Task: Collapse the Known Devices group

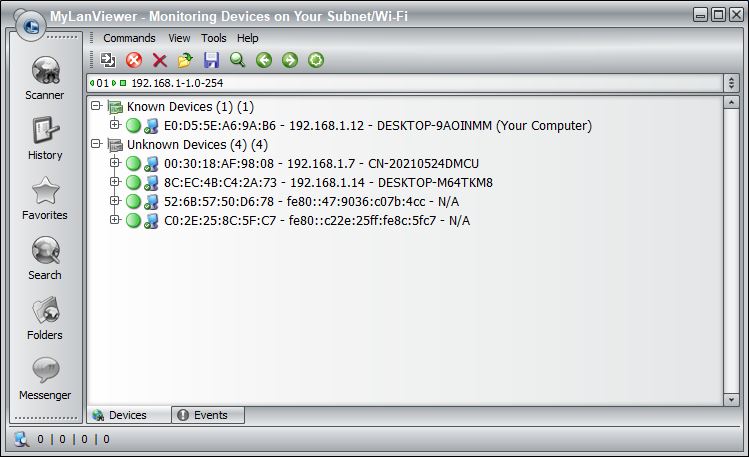Action: 96,106
